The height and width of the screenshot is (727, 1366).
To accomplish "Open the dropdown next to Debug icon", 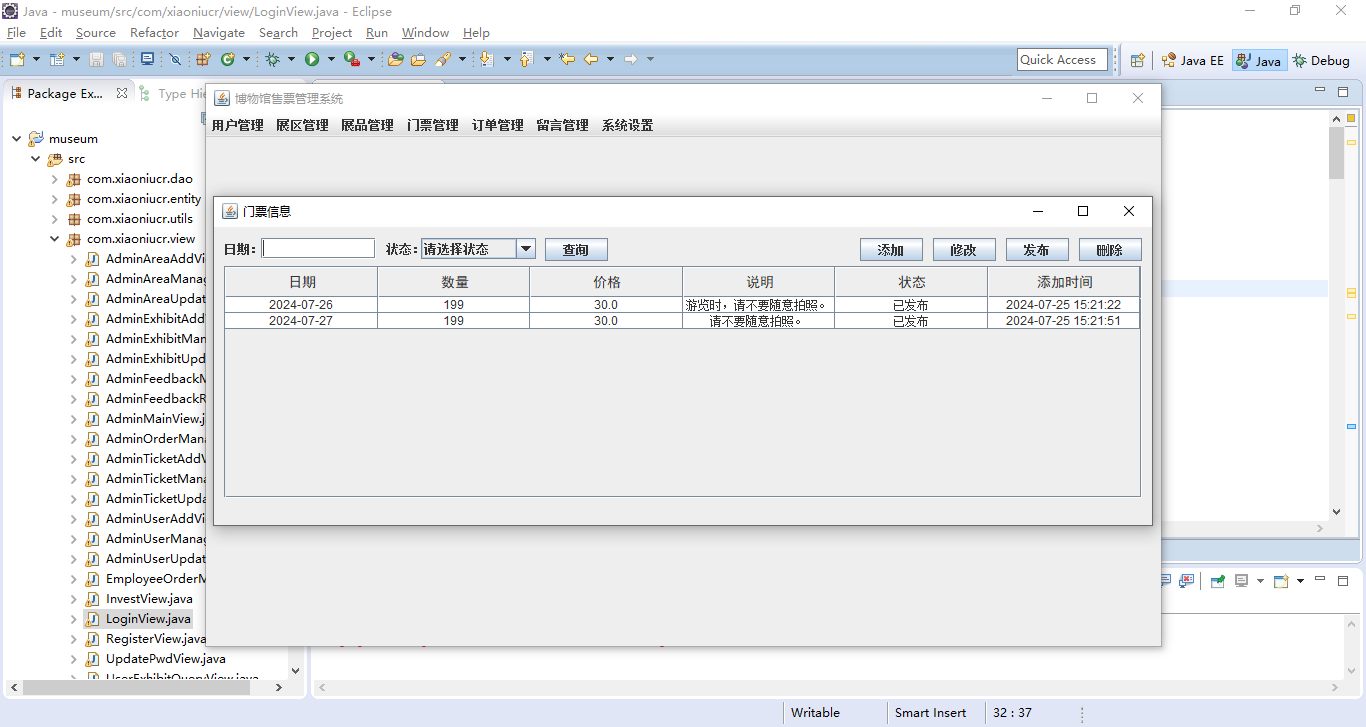I will [291, 60].
